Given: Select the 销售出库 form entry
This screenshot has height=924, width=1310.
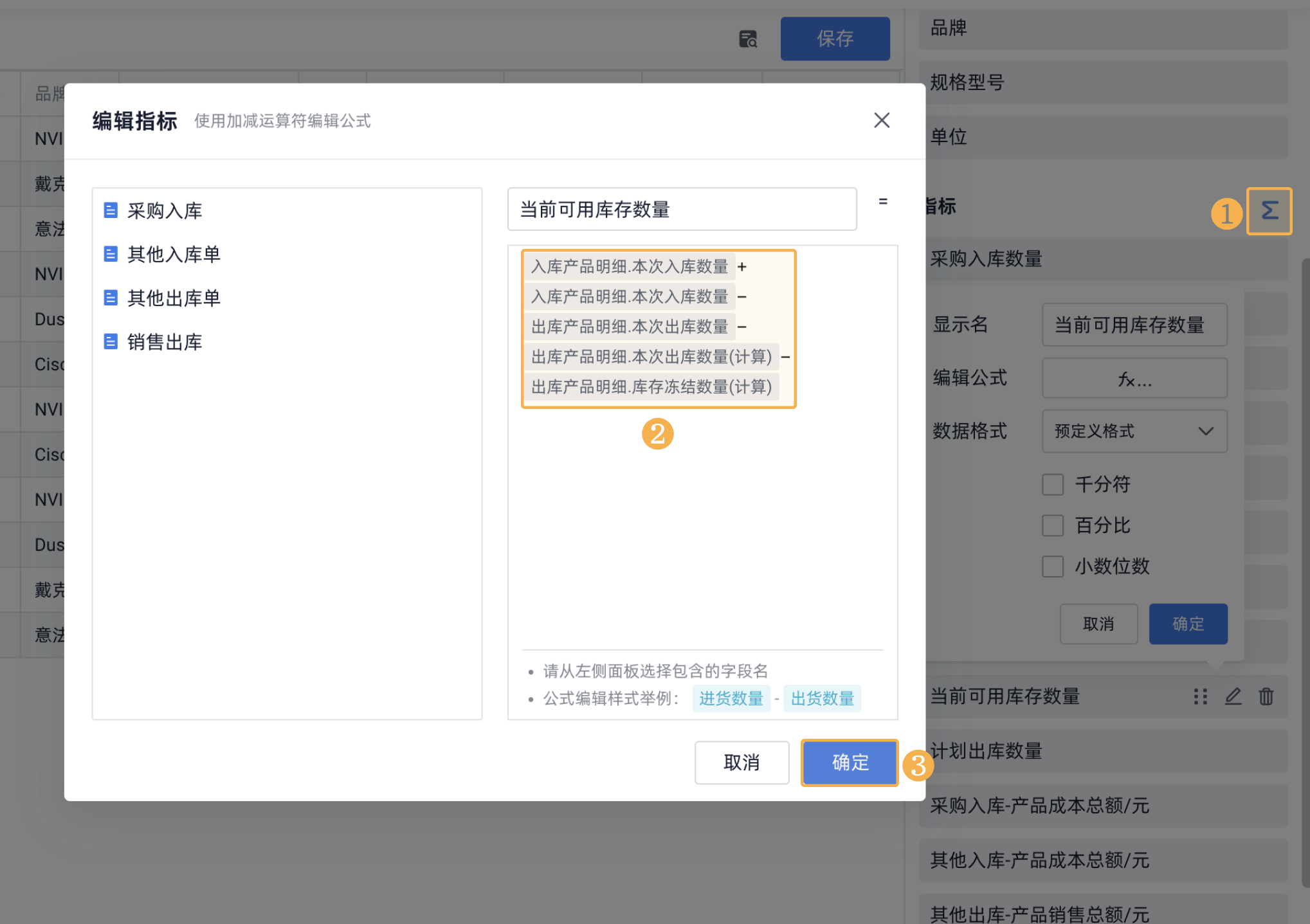Looking at the screenshot, I should pyautogui.click(x=165, y=342).
